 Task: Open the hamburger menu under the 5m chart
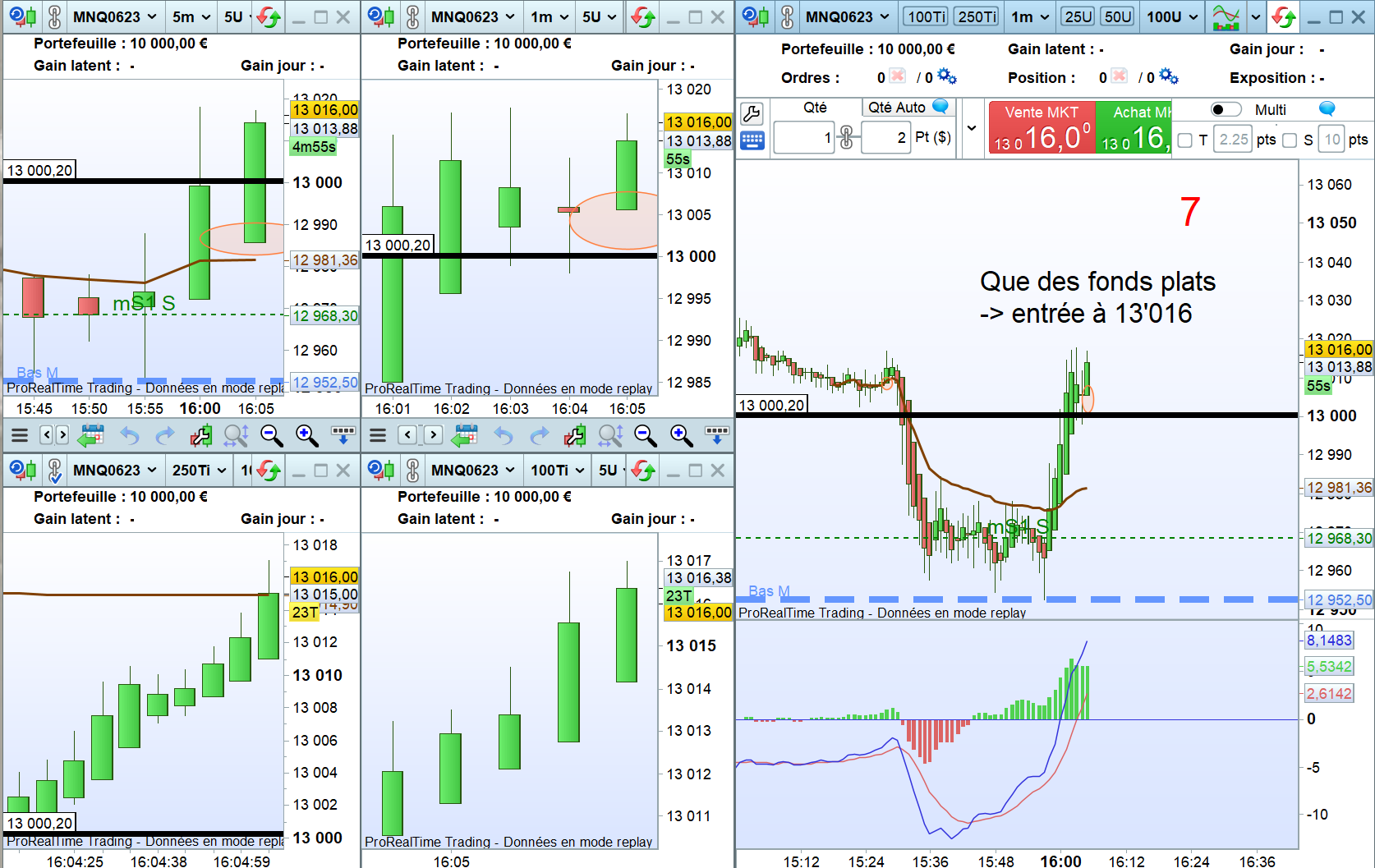coord(20,435)
